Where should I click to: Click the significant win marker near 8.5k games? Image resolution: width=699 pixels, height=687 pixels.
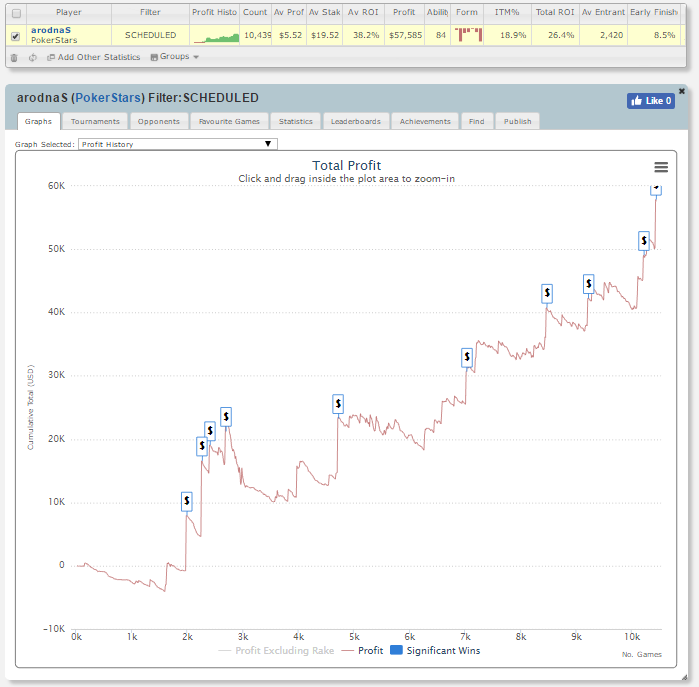point(547,293)
